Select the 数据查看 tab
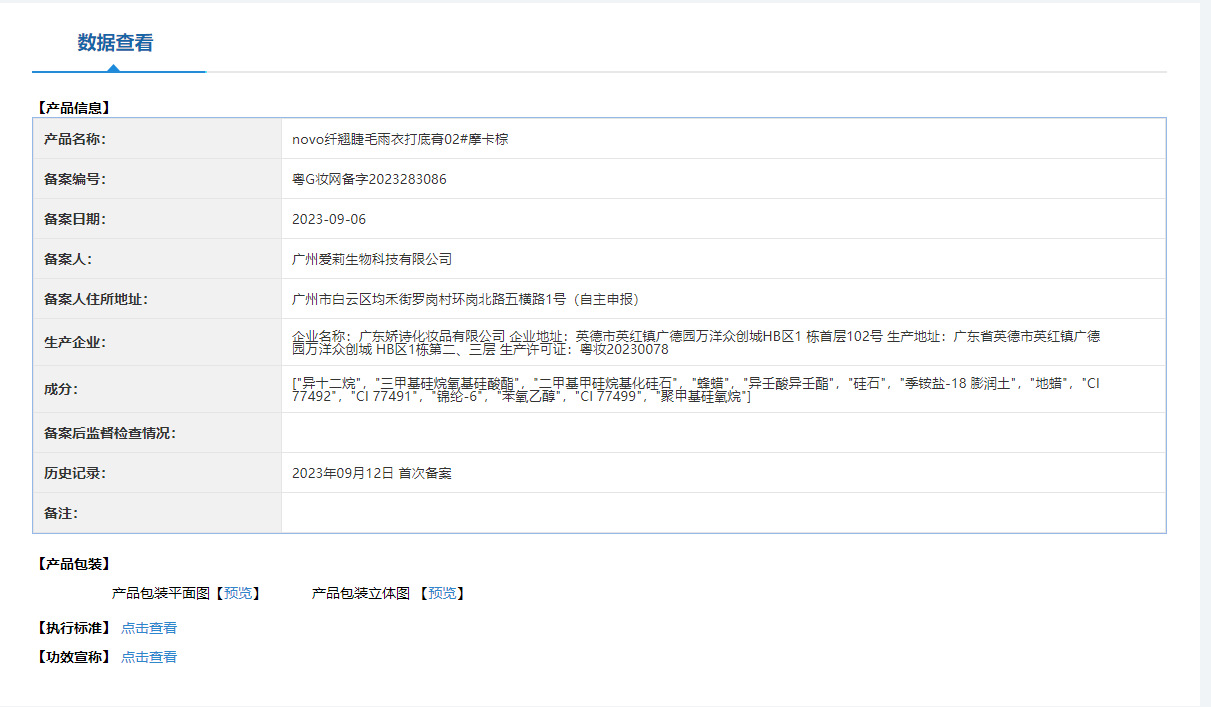 (116, 43)
